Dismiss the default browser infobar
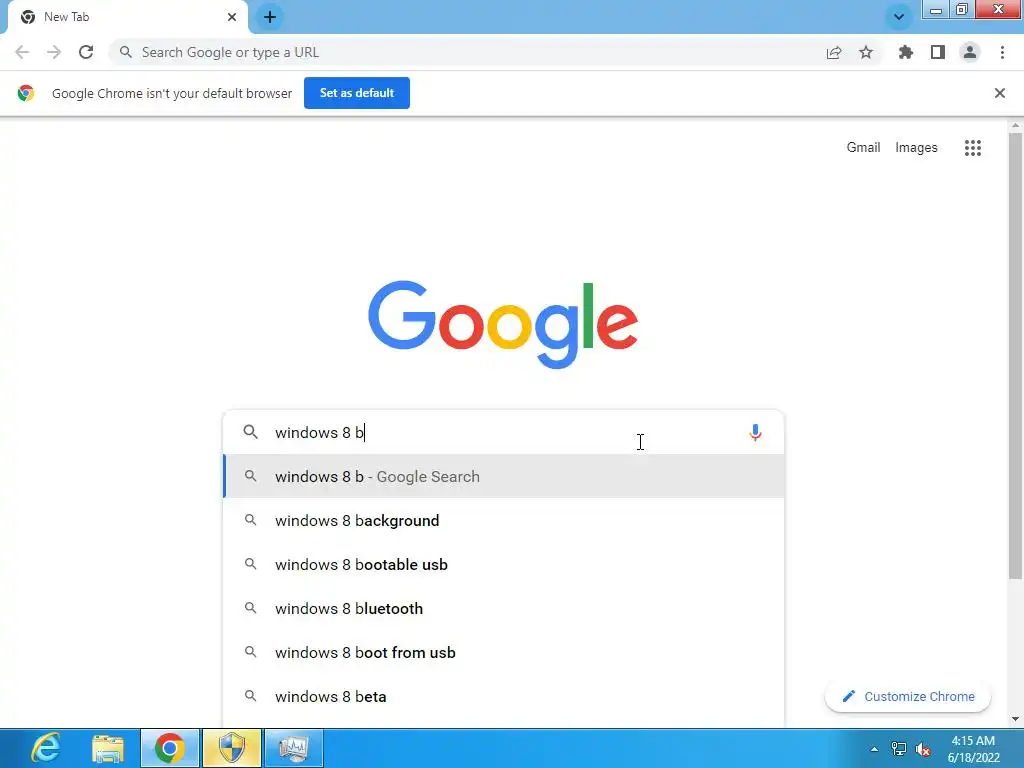The image size is (1024, 768). tap(999, 93)
